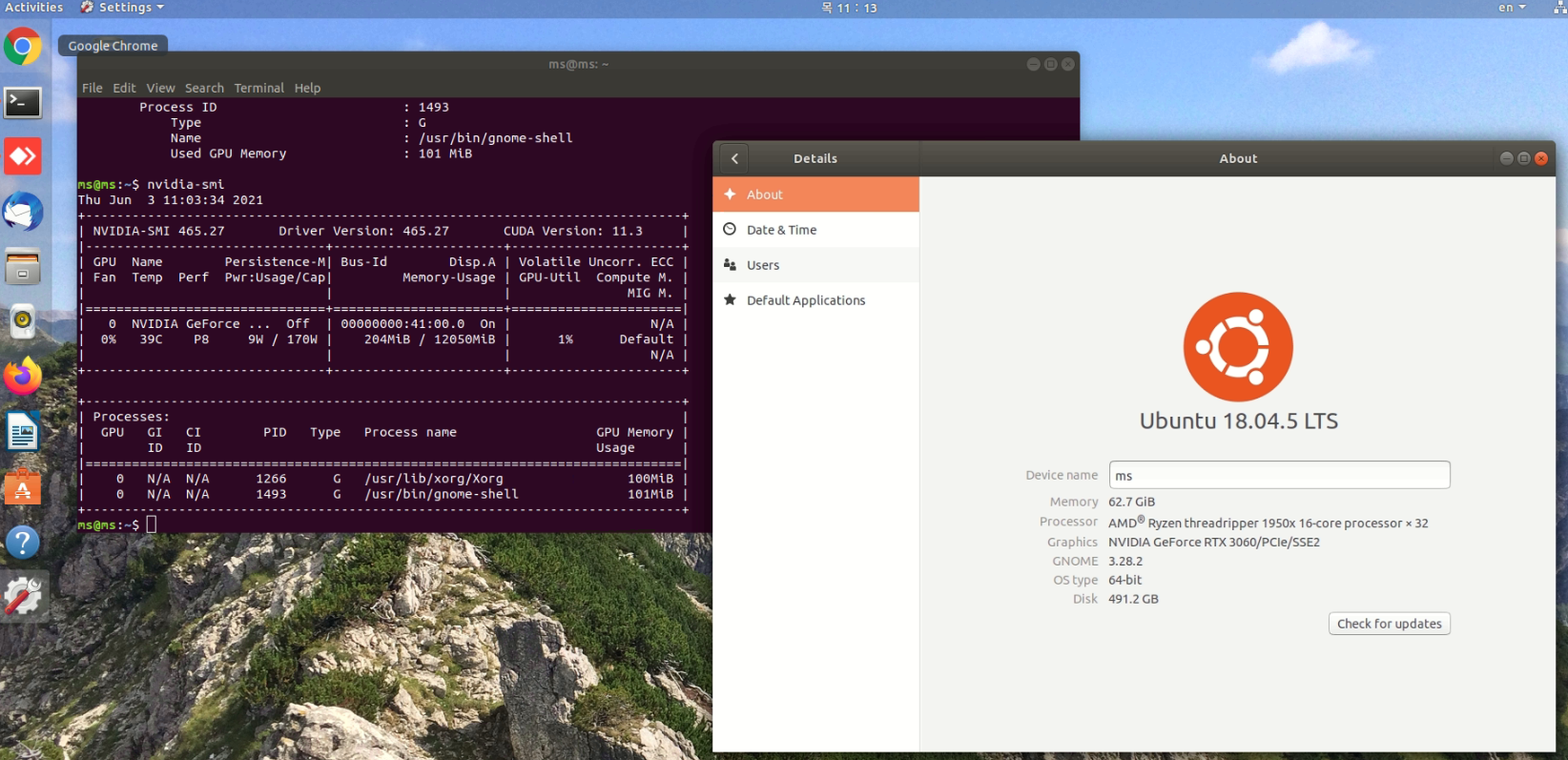
Task: Click '/usr/lib/xorg/Xorg' process name
Action: click(x=433, y=479)
